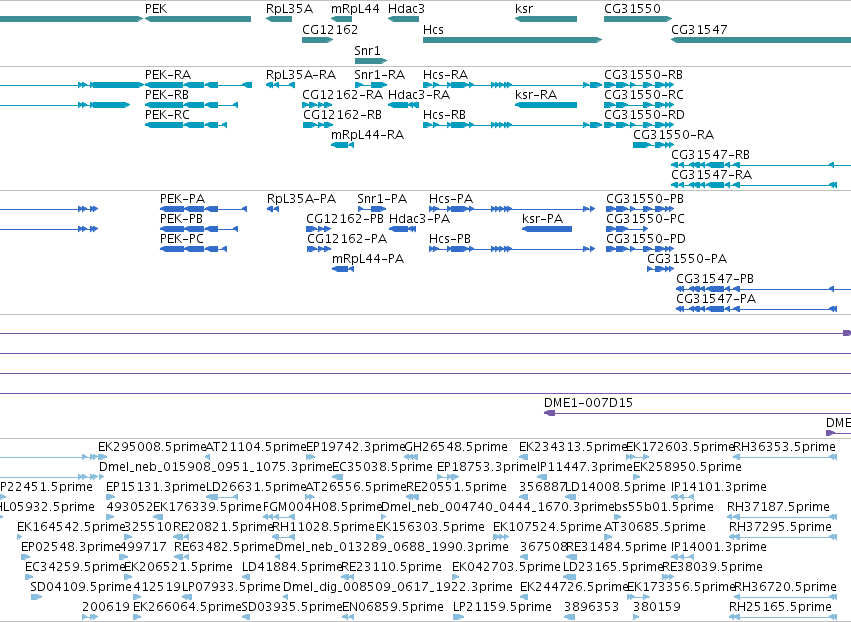This screenshot has width=851, height=622.
Task: Select the Hcs-RA transcript label
Action: pos(445,75)
